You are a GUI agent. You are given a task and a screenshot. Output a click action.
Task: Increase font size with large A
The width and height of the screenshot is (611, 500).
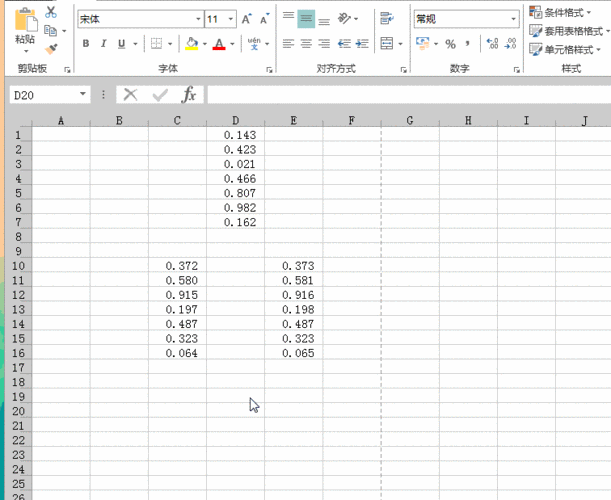point(247,19)
